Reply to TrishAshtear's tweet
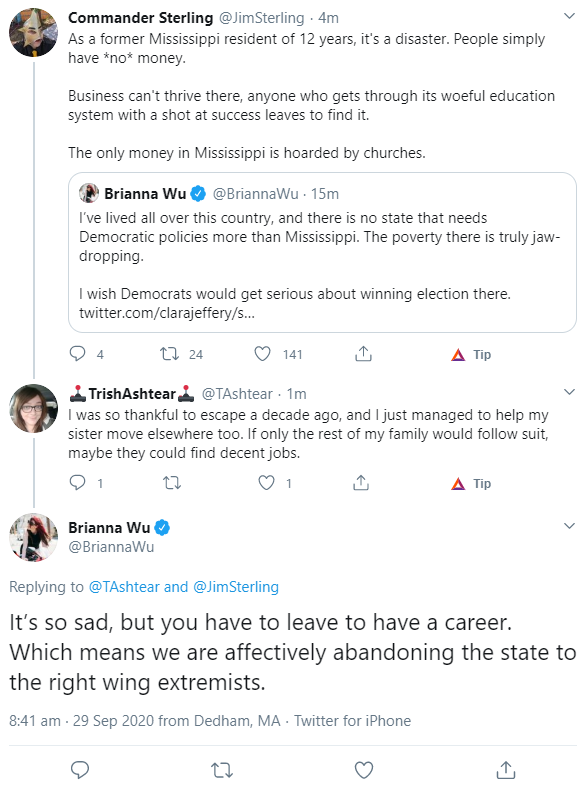Image resolution: width=587 pixels, height=790 pixels. tap(77, 483)
